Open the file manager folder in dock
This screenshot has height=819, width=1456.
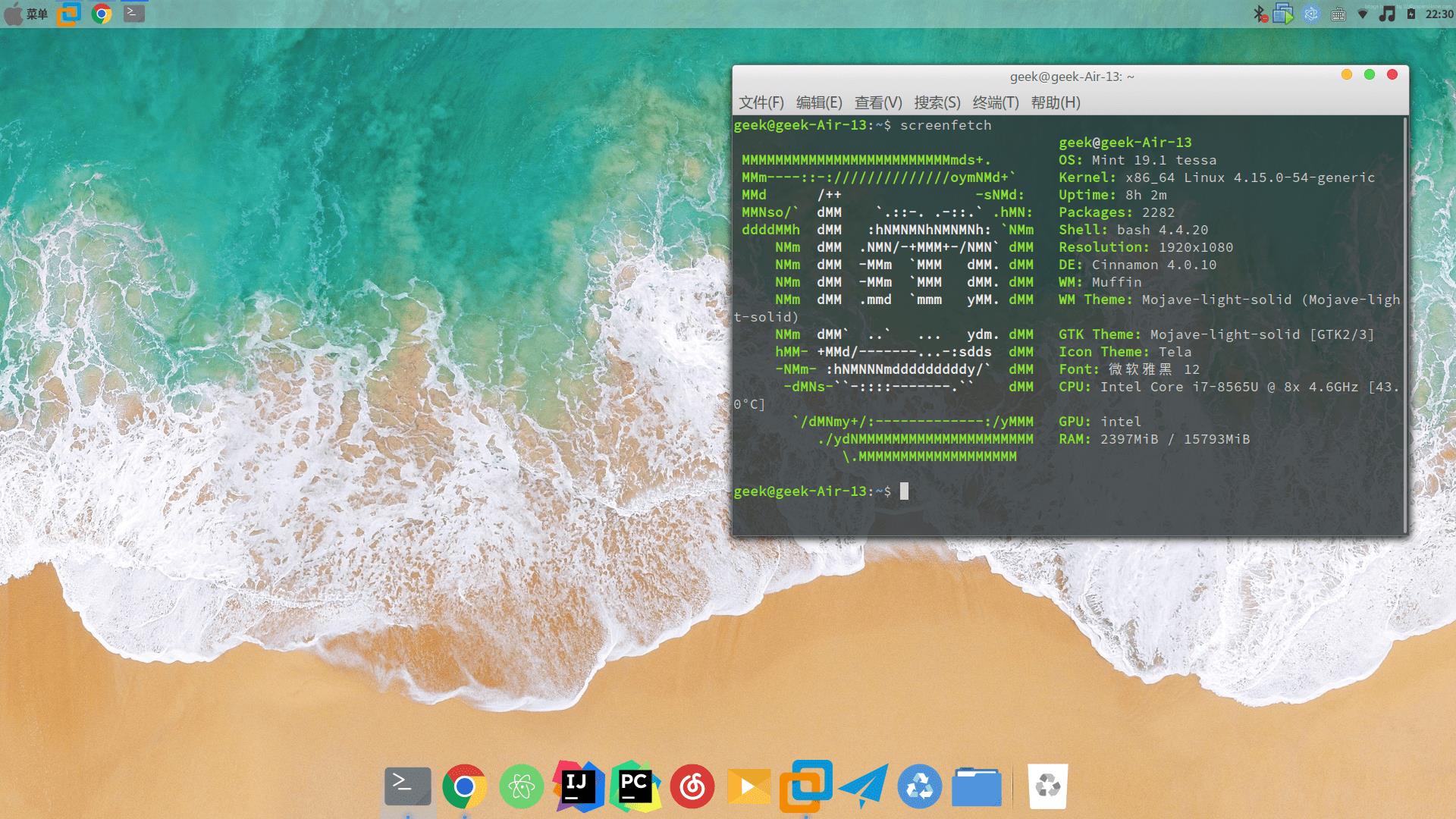pos(977,787)
